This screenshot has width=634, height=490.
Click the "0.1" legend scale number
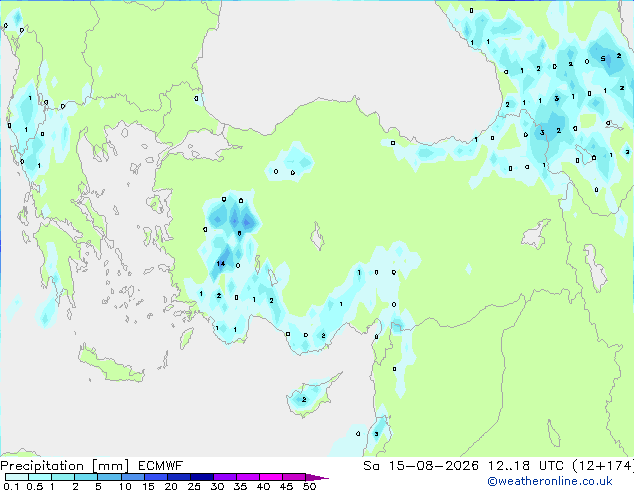pos(11,486)
